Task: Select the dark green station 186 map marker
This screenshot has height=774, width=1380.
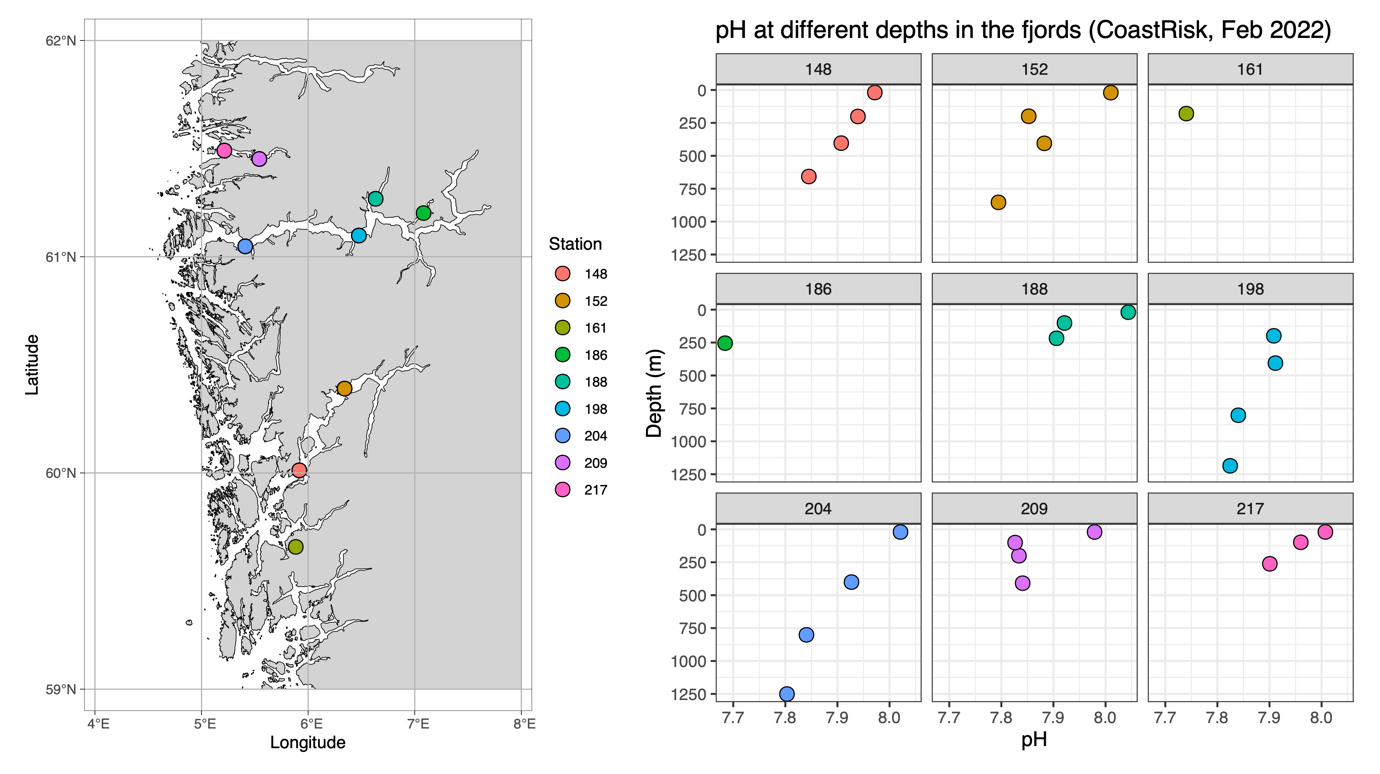Action: (423, 213)
